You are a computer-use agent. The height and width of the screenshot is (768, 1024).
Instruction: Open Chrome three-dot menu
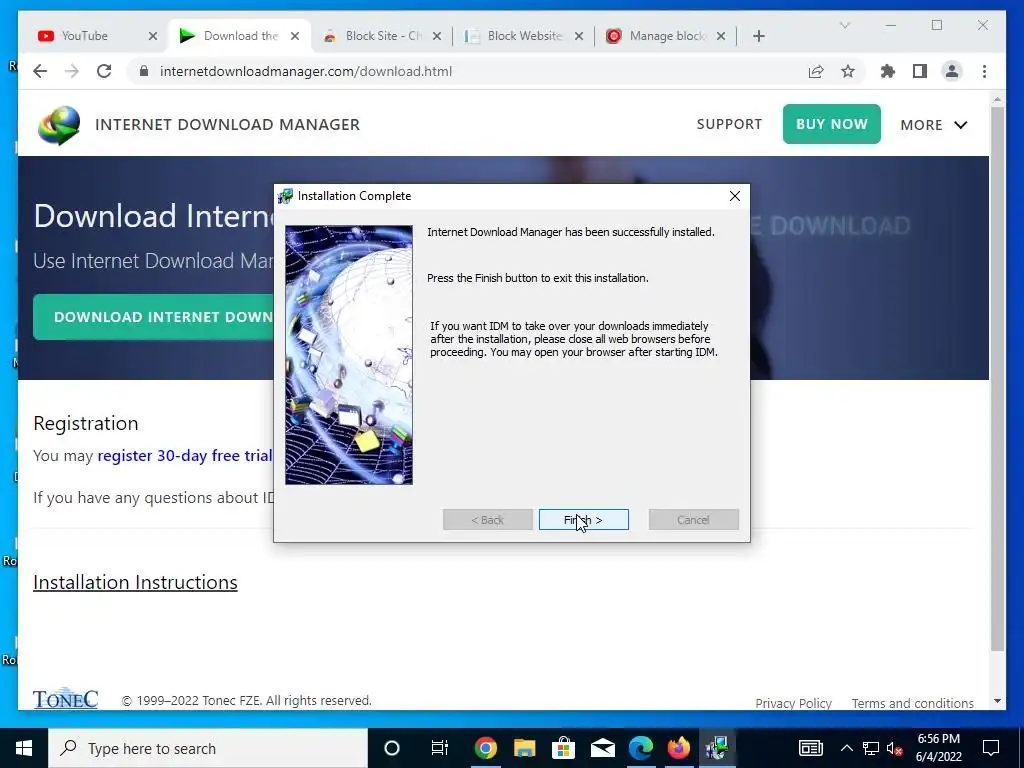coord(984,71)
